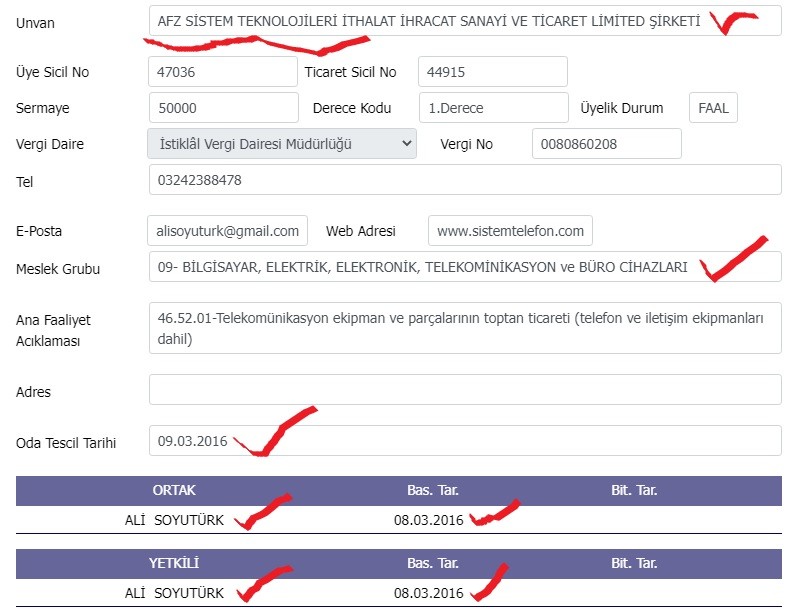This screenshot has width=787, height=609.
Task: Click Bit. Tar. header in ORTAK table
Action: pos(634,491)
